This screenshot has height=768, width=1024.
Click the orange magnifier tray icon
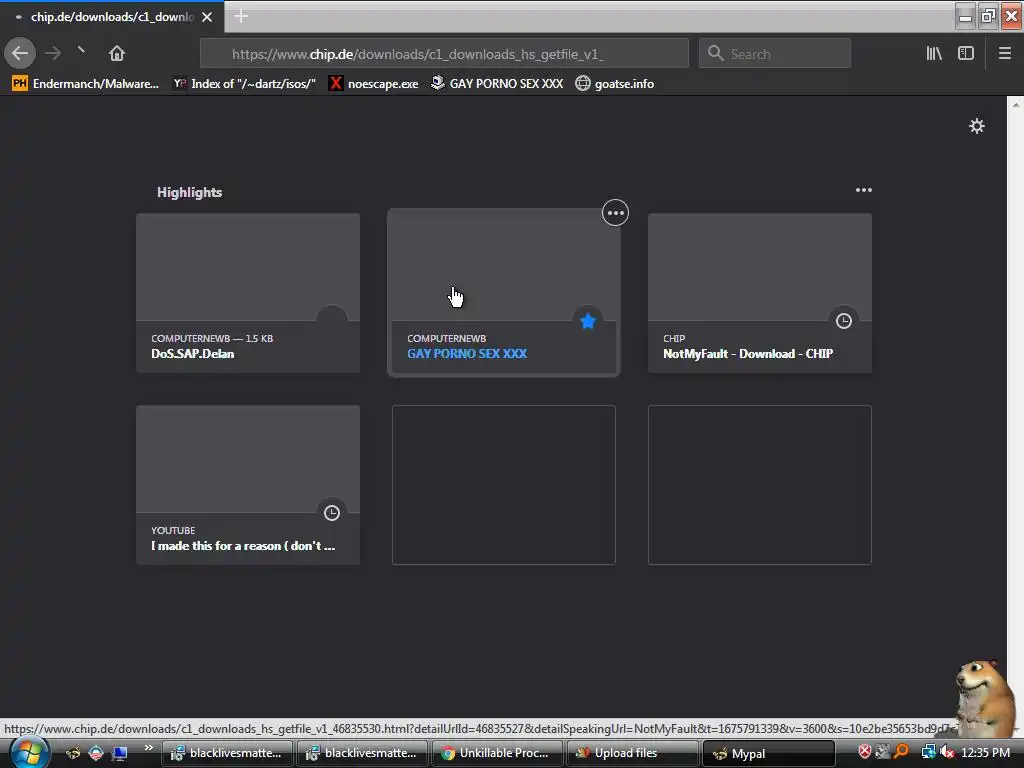click(x=901, y=752)
